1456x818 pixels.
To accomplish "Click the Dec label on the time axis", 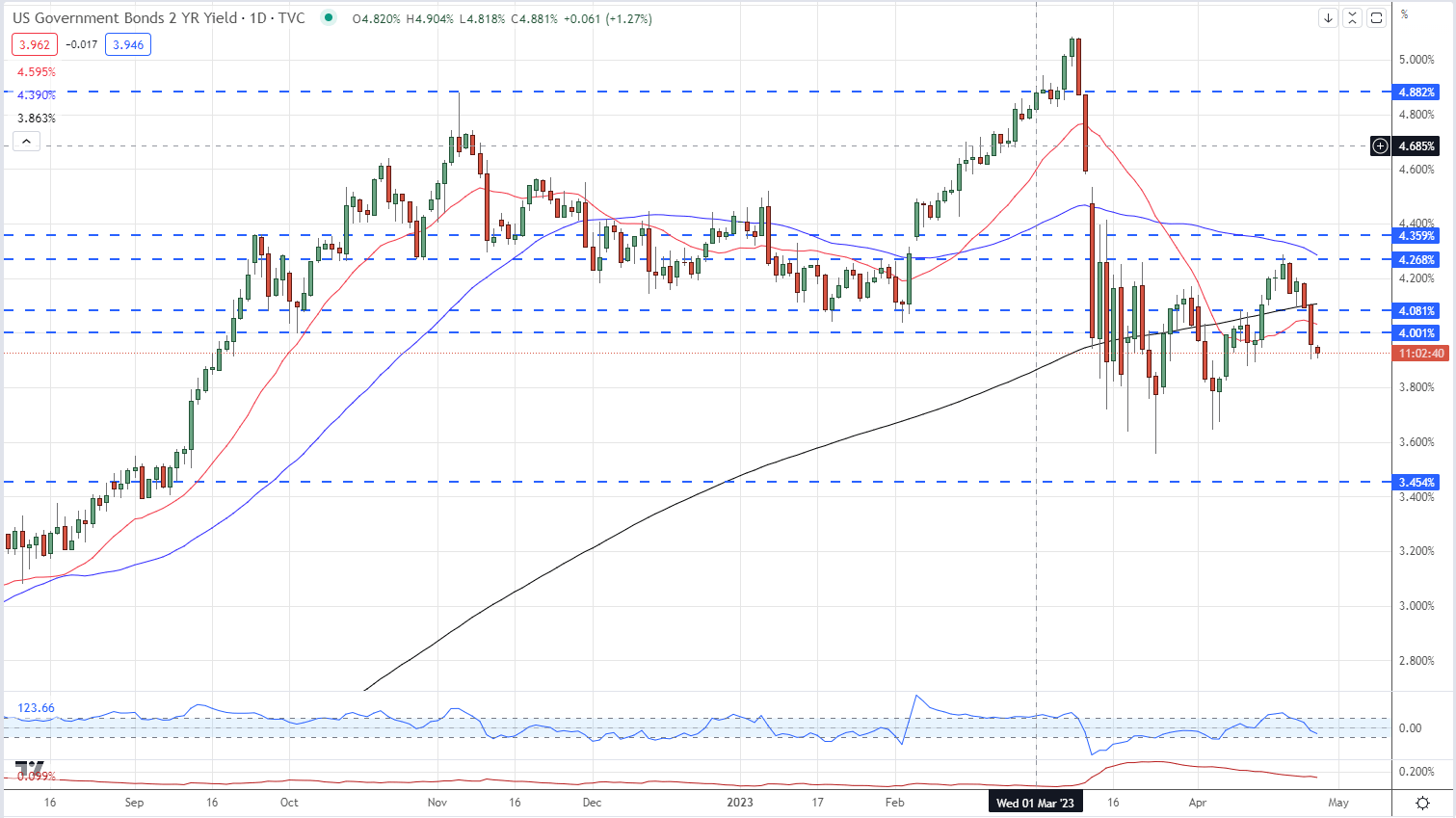I will tap(592, 803).
